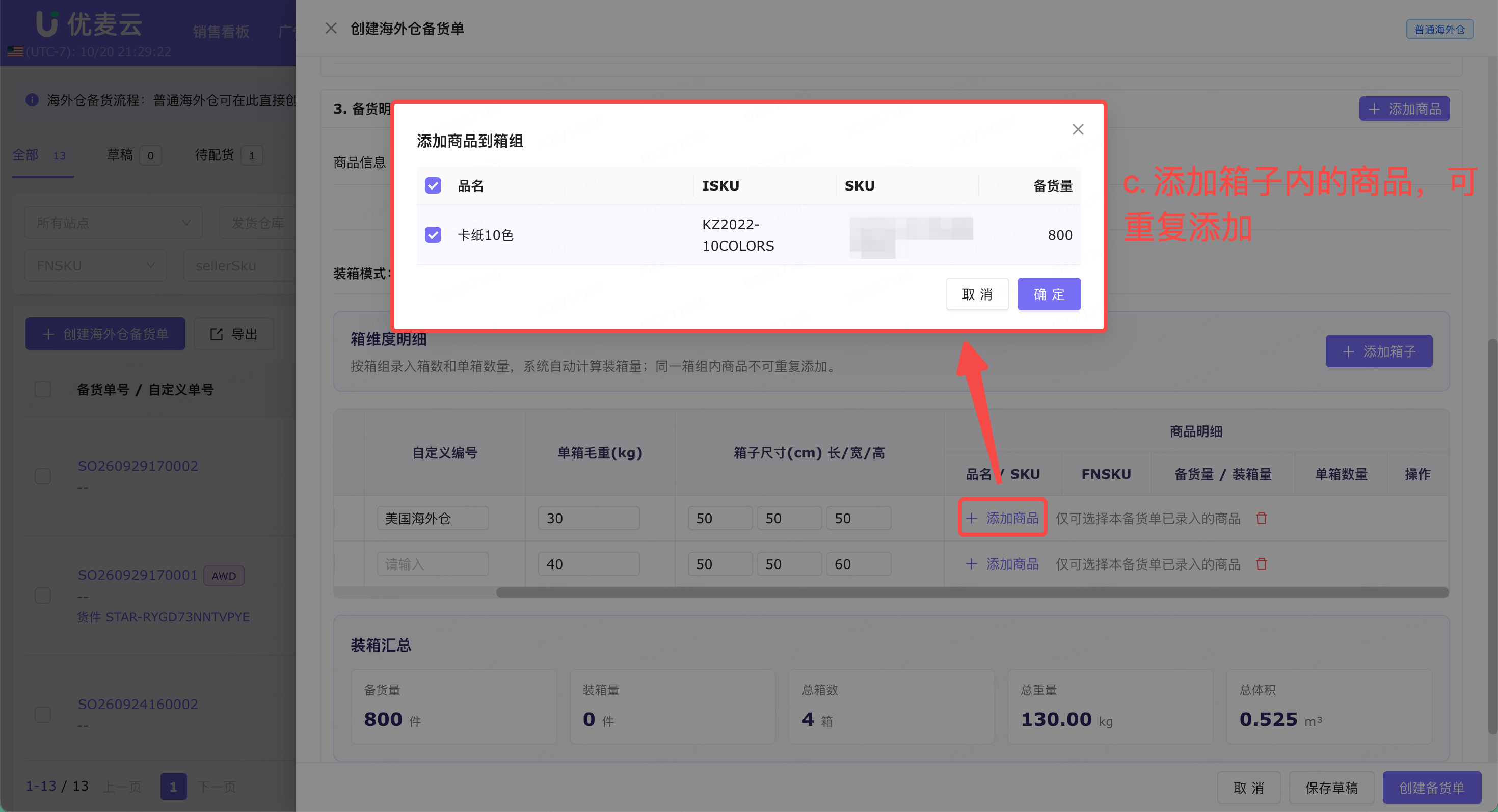Click the box table horizontal scrollbar

[972, 592]
